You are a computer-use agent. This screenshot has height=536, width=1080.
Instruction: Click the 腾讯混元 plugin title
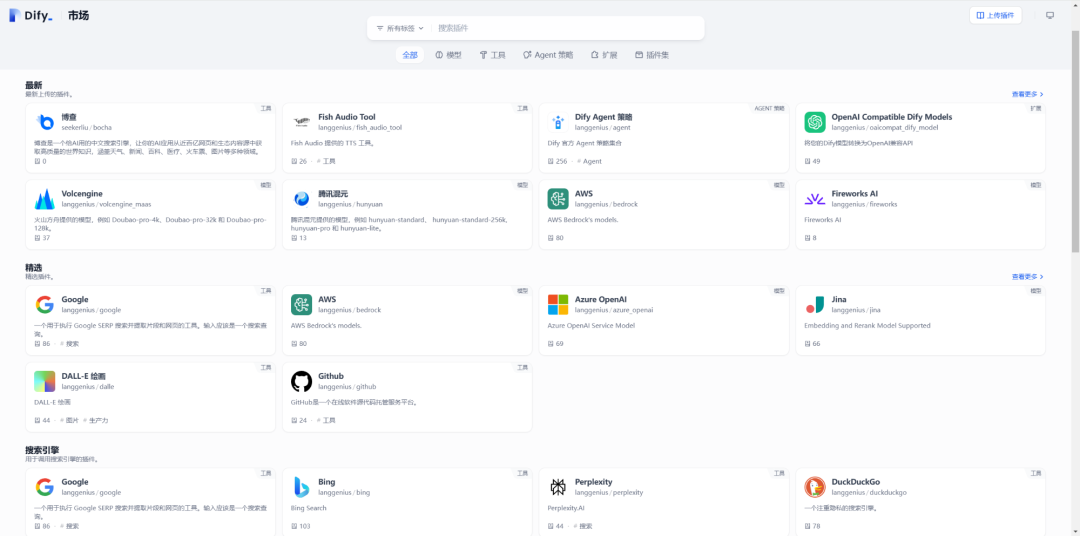333,194
